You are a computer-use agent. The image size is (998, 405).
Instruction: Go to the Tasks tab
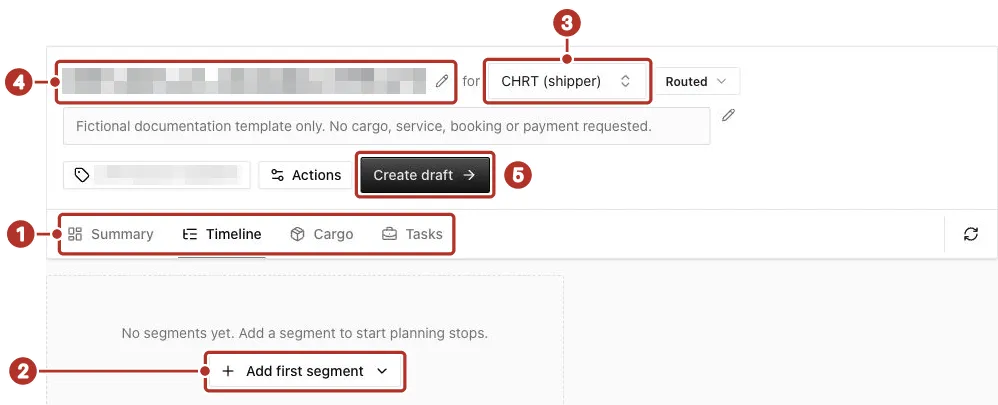(412, 234)
